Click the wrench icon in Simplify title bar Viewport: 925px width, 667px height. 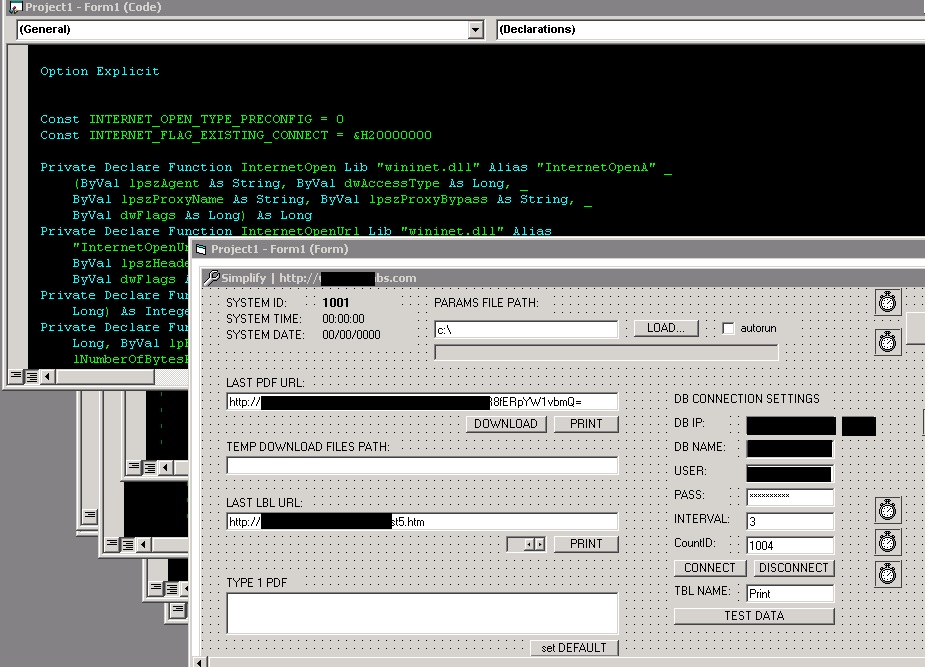pos(212,278)
